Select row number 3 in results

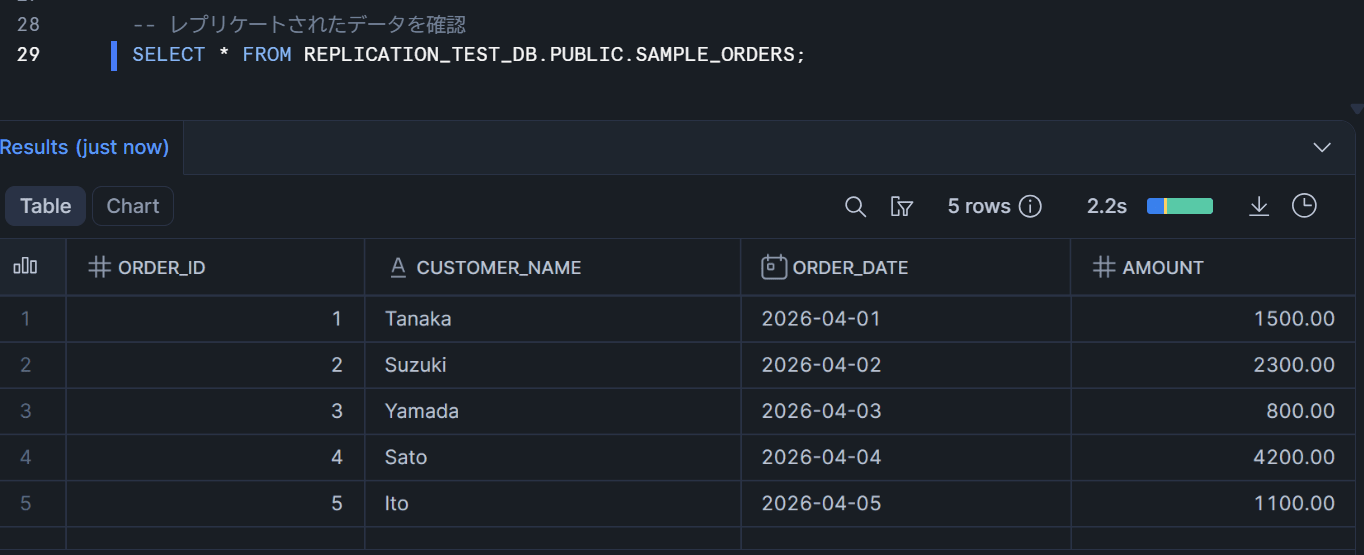tap(25, 411)
